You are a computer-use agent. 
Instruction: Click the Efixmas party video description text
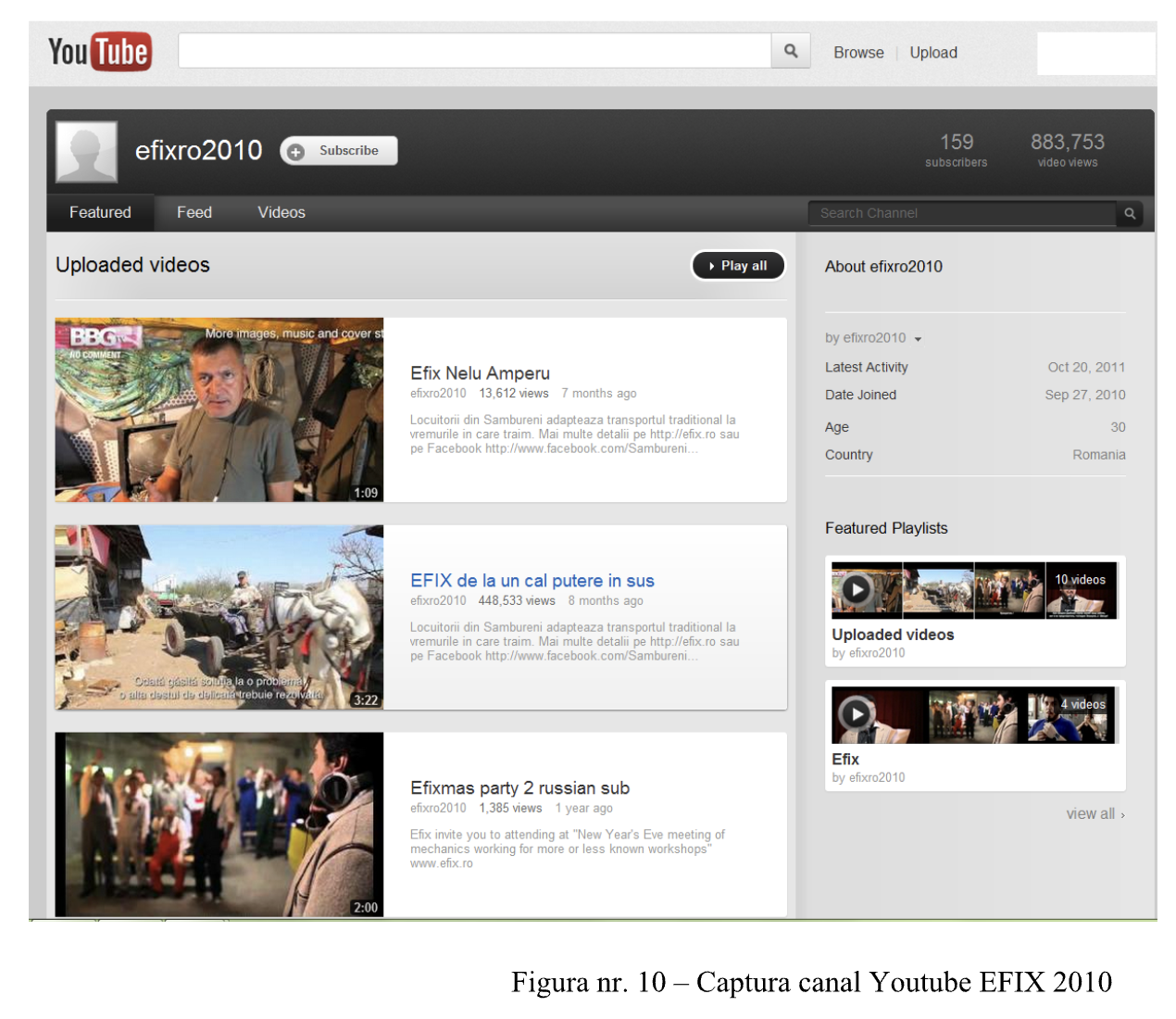pos(567,849)
